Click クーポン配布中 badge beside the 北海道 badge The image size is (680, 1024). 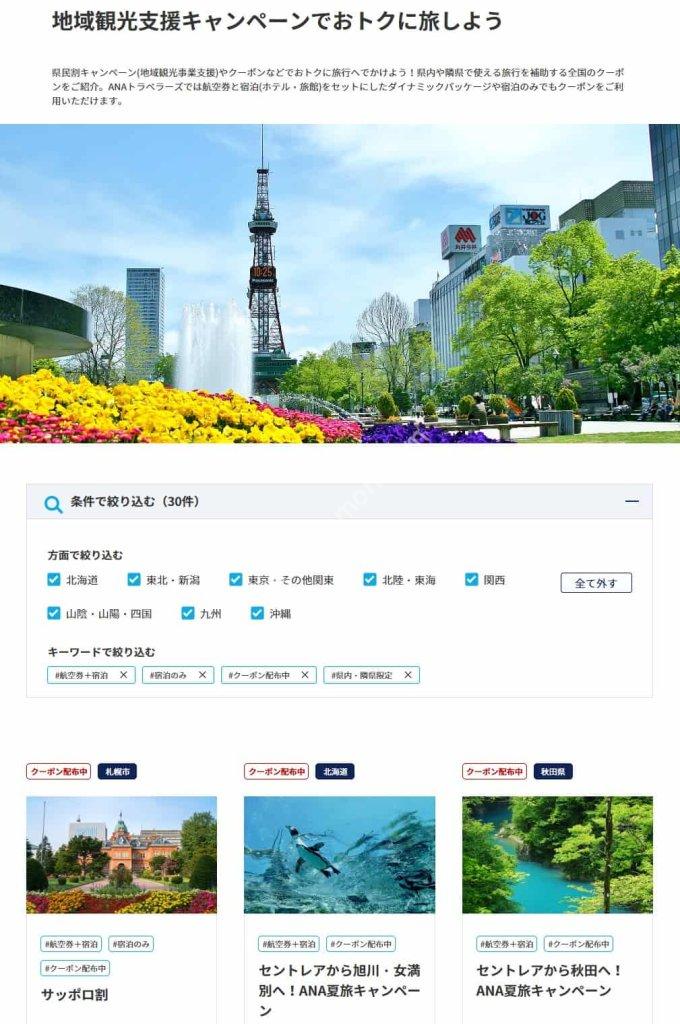click(276, 771)
